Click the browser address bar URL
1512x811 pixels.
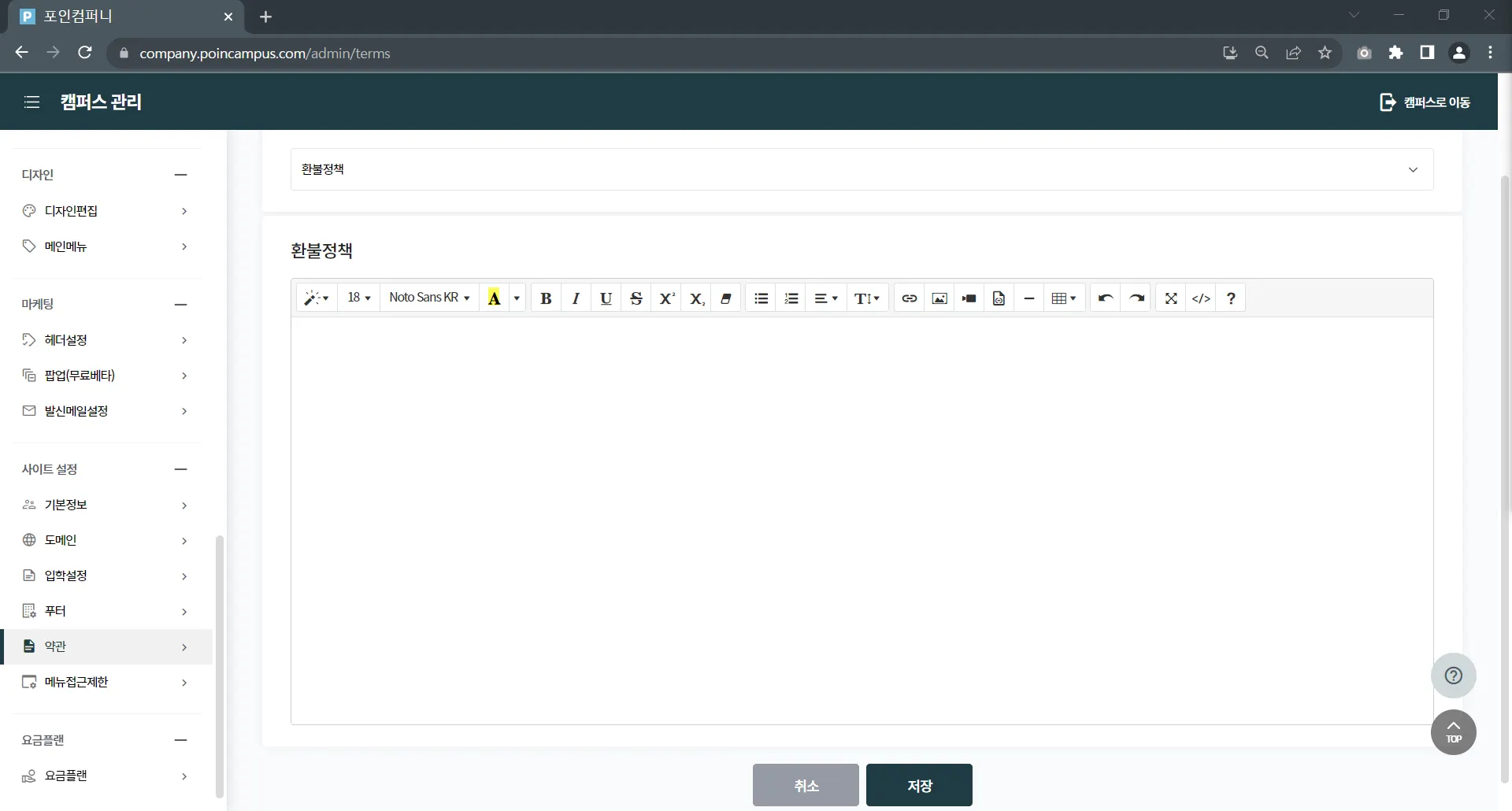265,54
